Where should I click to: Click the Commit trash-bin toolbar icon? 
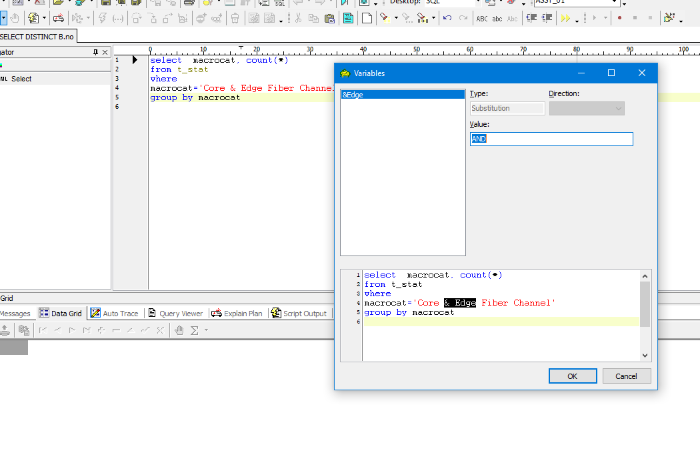(x=235, y=18)
